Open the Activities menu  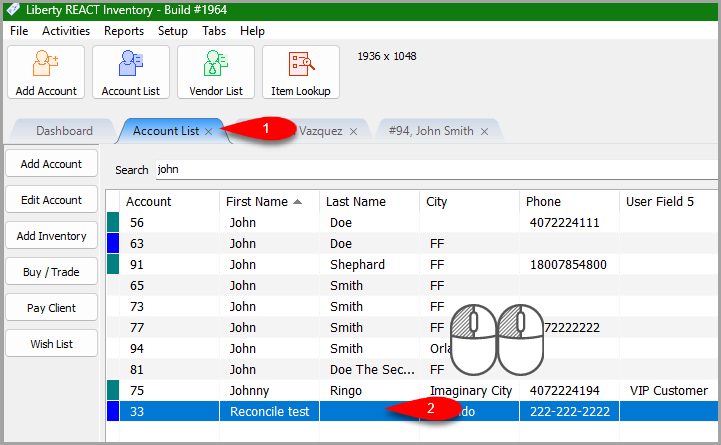coord(66,31)
